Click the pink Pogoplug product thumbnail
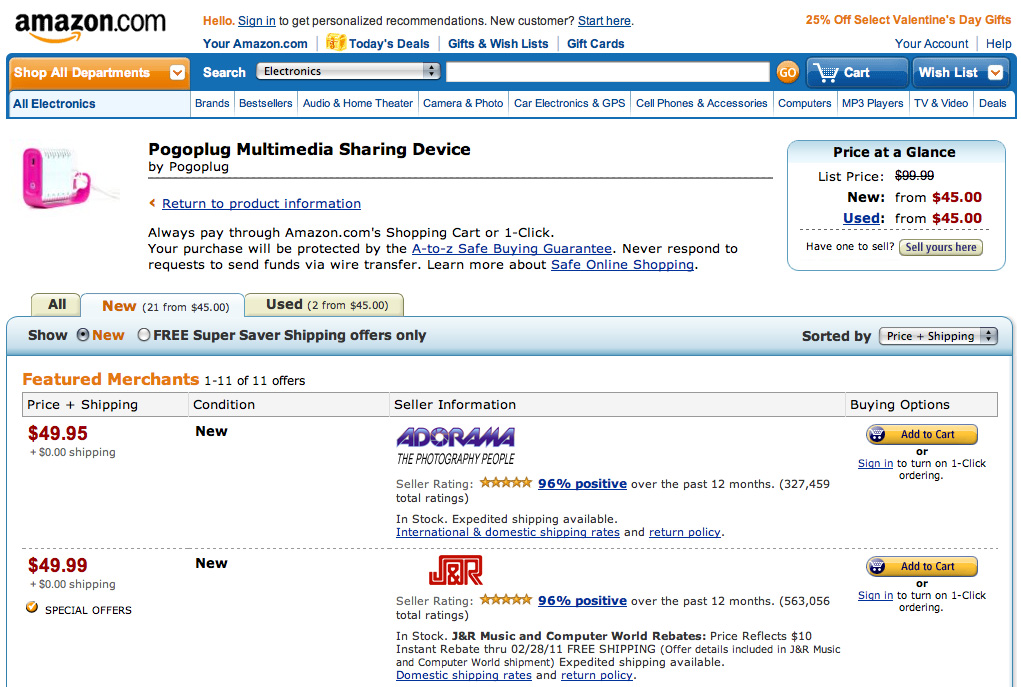Viewport: 1021px width, 687px height. pyautogui.click(x=57, y=175)
